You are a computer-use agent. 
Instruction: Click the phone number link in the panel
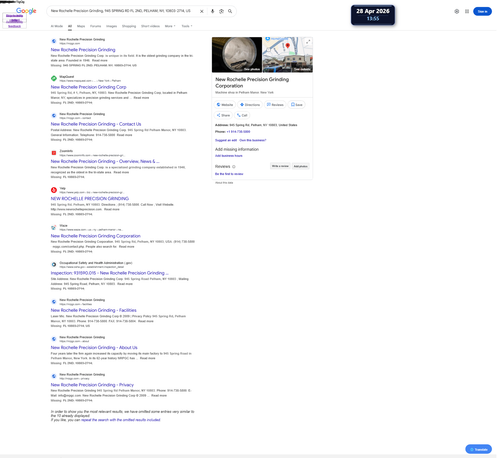click(x=238, y=132)
